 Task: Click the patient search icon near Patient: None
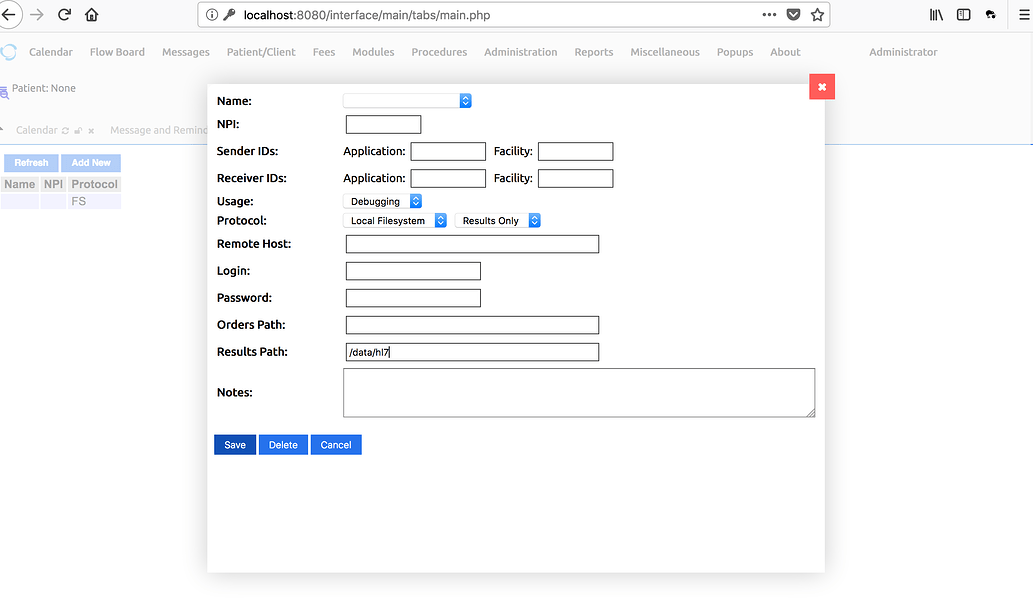coord(5,88)
